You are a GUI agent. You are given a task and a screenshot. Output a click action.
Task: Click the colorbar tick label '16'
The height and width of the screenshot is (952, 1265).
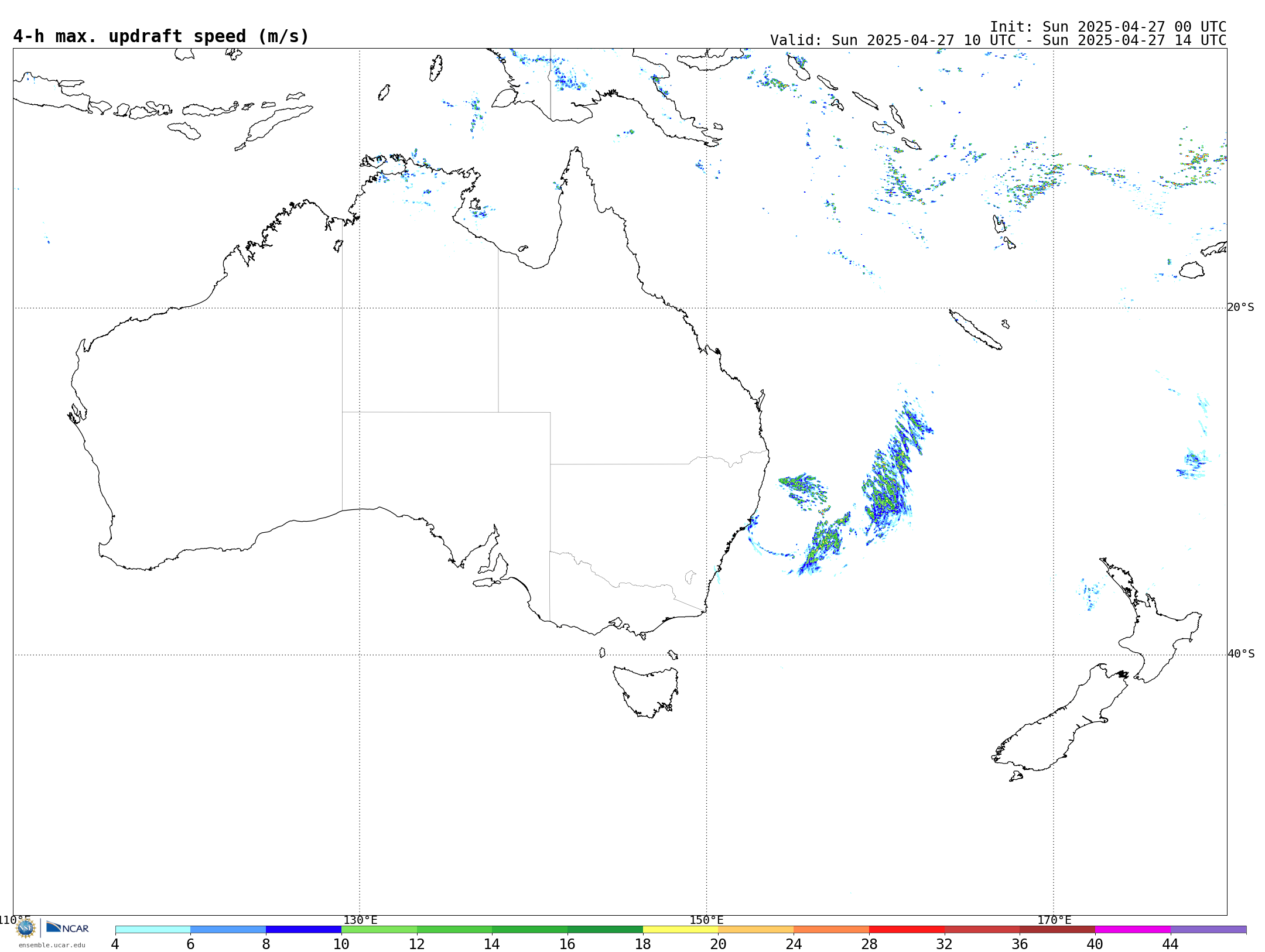tap(567, 944)
